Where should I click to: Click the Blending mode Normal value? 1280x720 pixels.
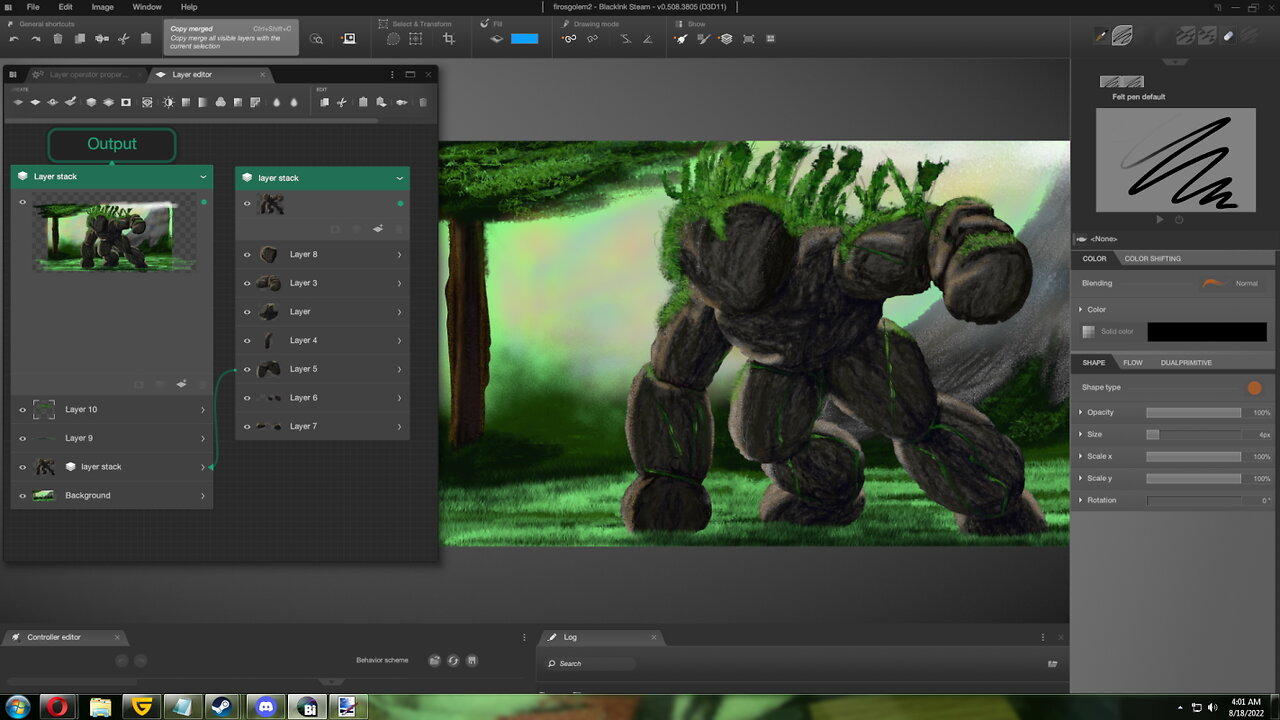1246,284
